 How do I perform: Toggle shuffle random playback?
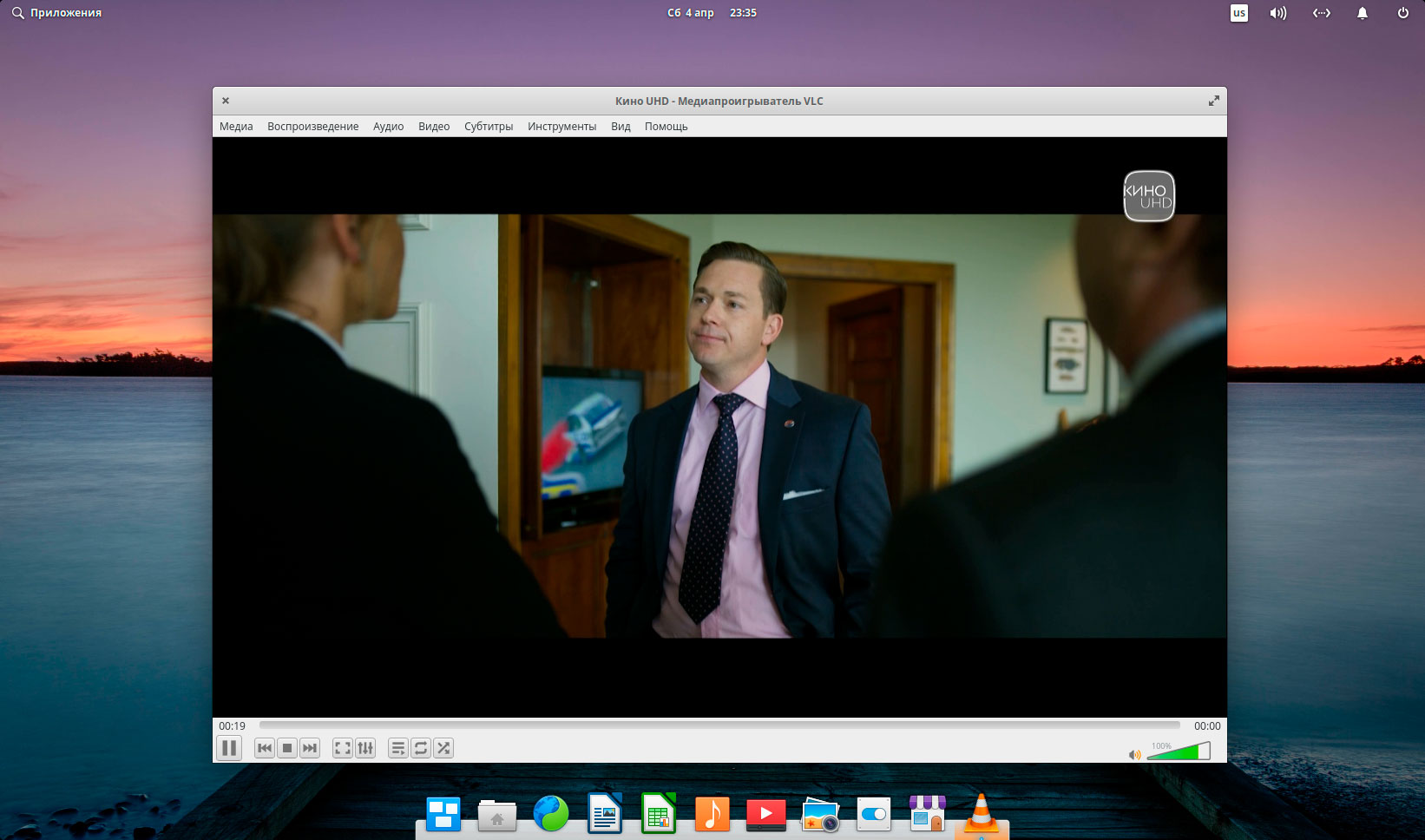click(x=443, y=748)
